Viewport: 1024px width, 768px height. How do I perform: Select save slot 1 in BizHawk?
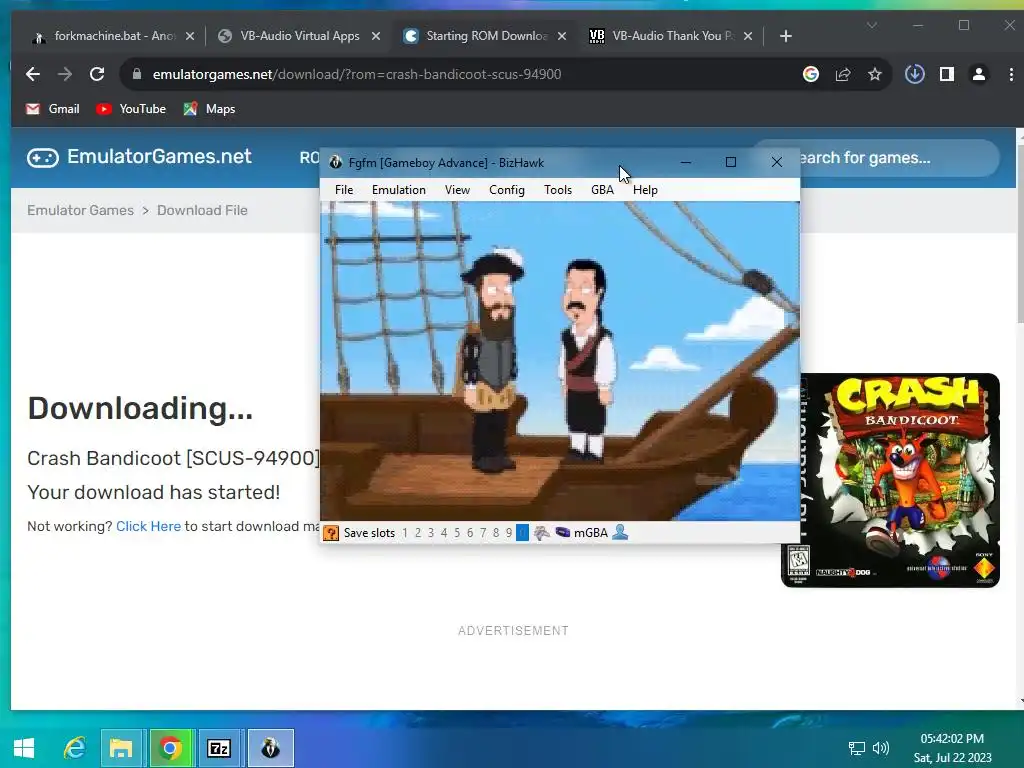click(405, 533)
